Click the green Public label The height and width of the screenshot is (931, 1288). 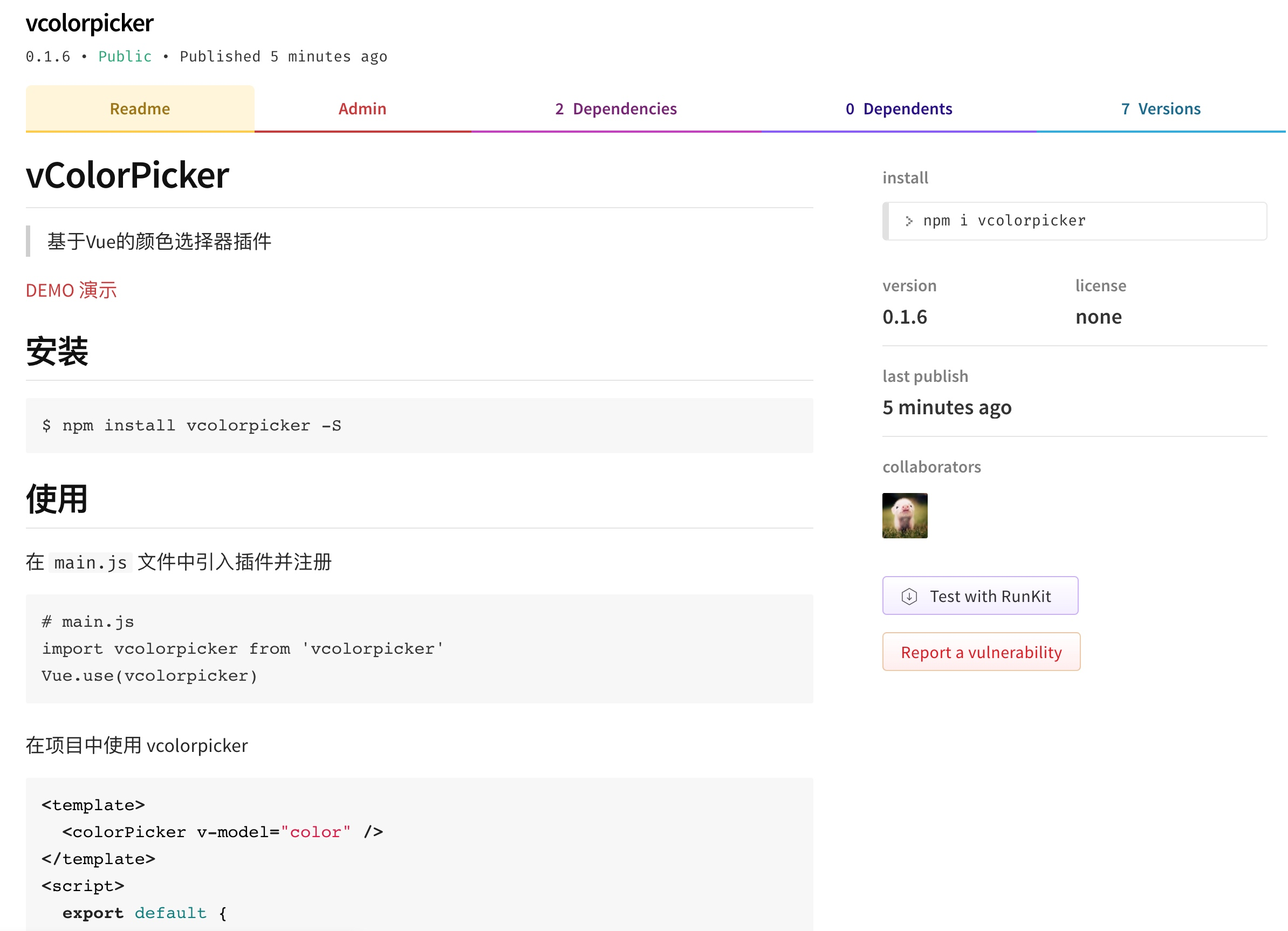(x=125, y=56)
